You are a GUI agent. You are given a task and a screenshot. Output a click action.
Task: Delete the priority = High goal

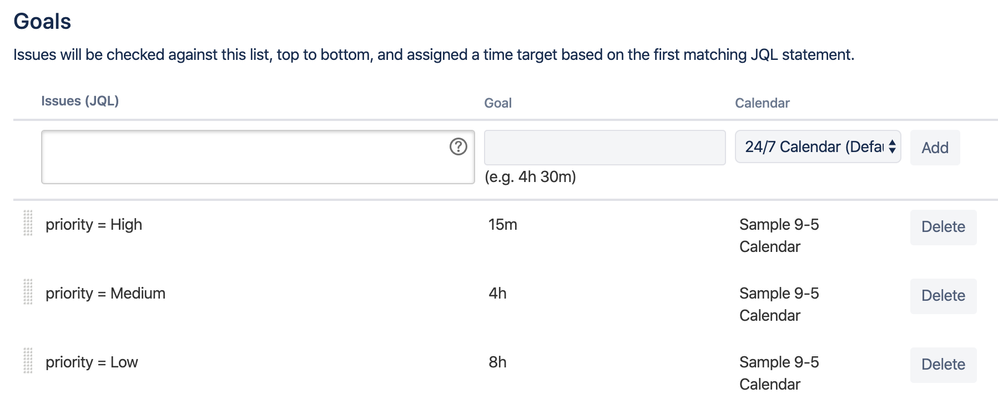[943, 227]
